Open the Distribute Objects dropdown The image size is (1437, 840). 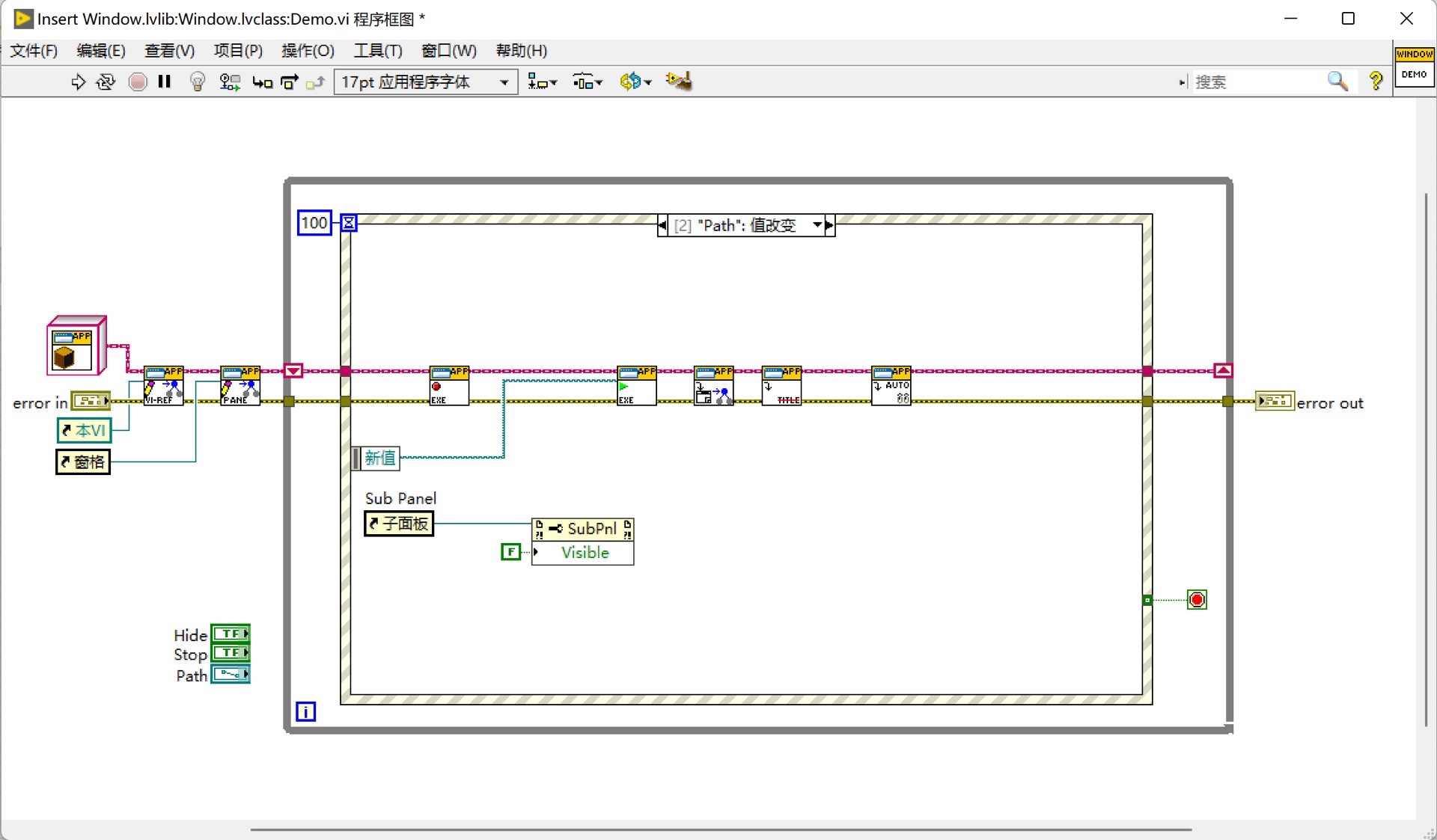(587, 82)
